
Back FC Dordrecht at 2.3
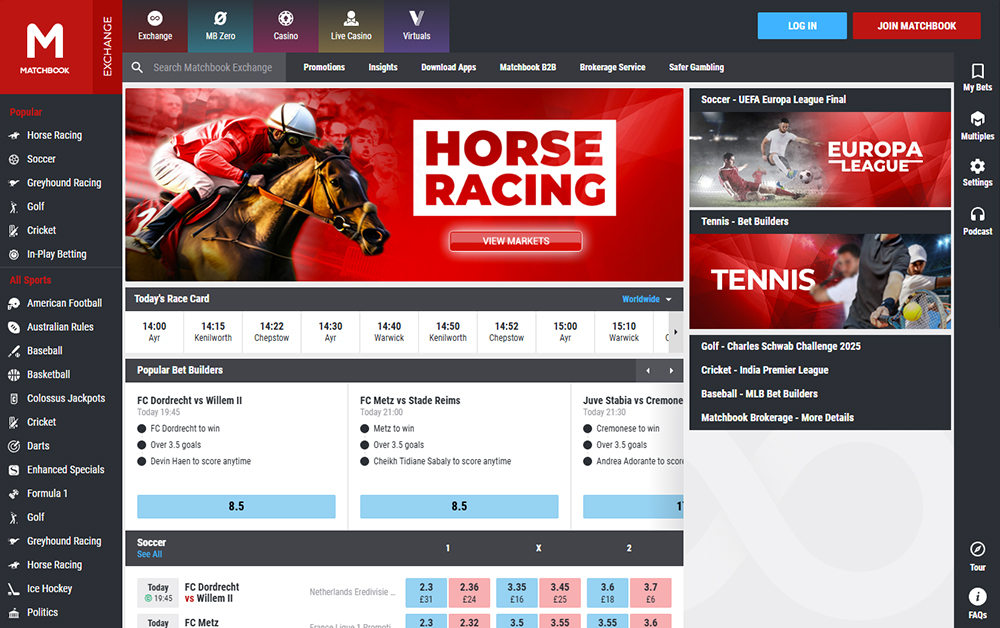click(x=426, y=592)
